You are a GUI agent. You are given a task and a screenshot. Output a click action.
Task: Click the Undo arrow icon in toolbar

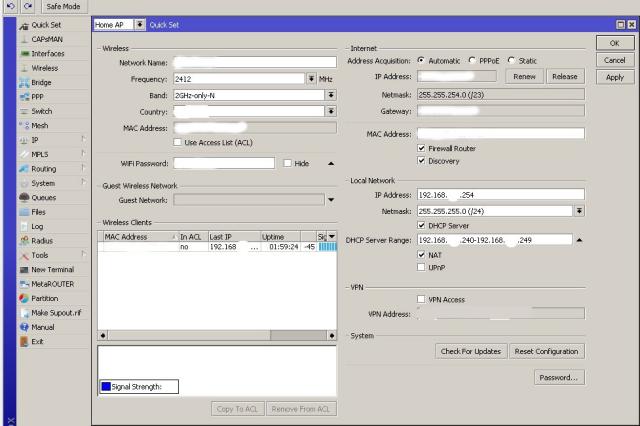(10, 7)
